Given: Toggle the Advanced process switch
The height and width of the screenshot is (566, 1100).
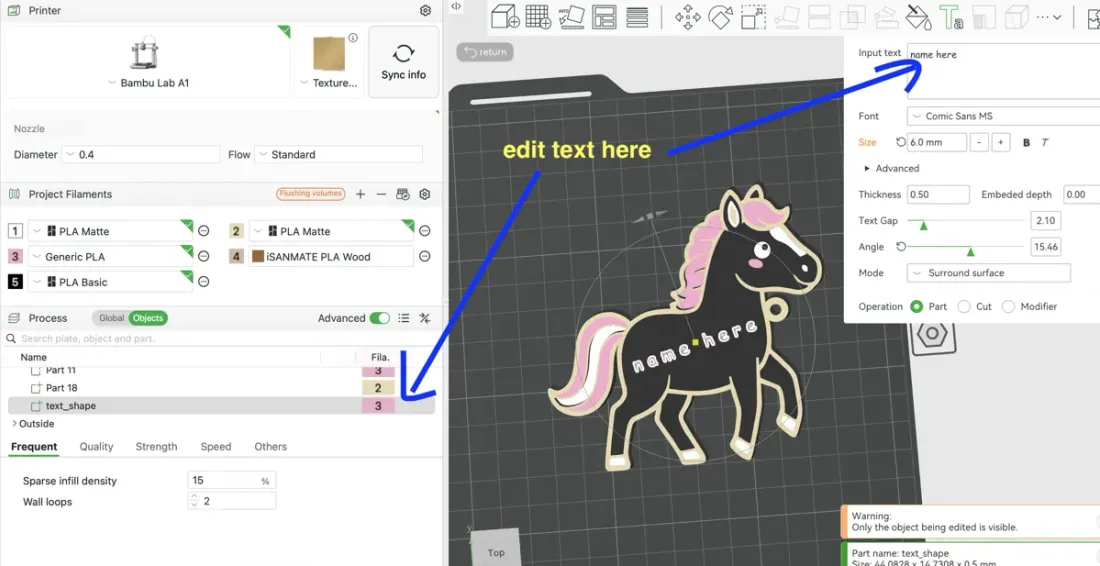Looking at the screenshot, I should pos(380,318).
